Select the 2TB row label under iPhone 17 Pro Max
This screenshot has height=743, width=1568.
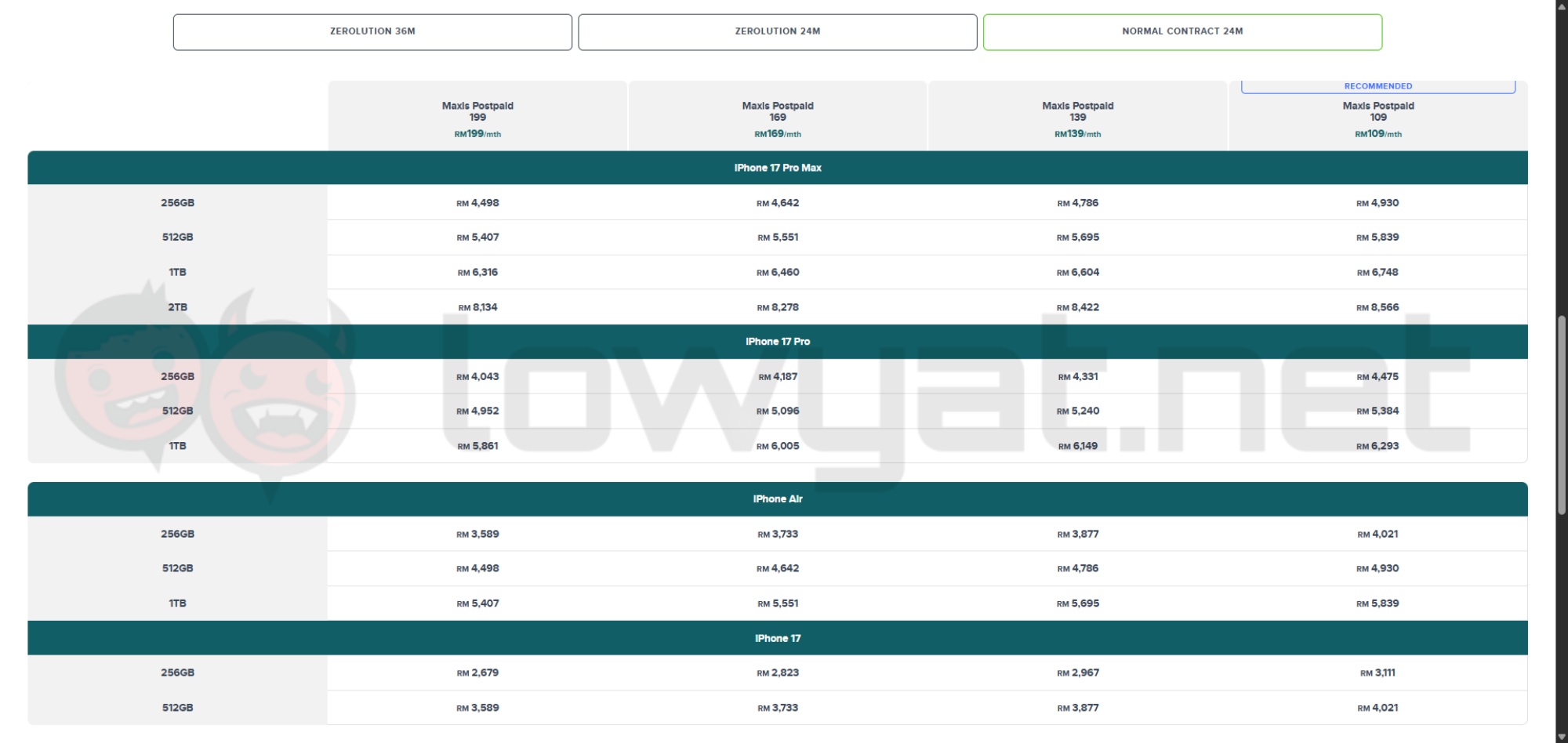pos(177,307)
